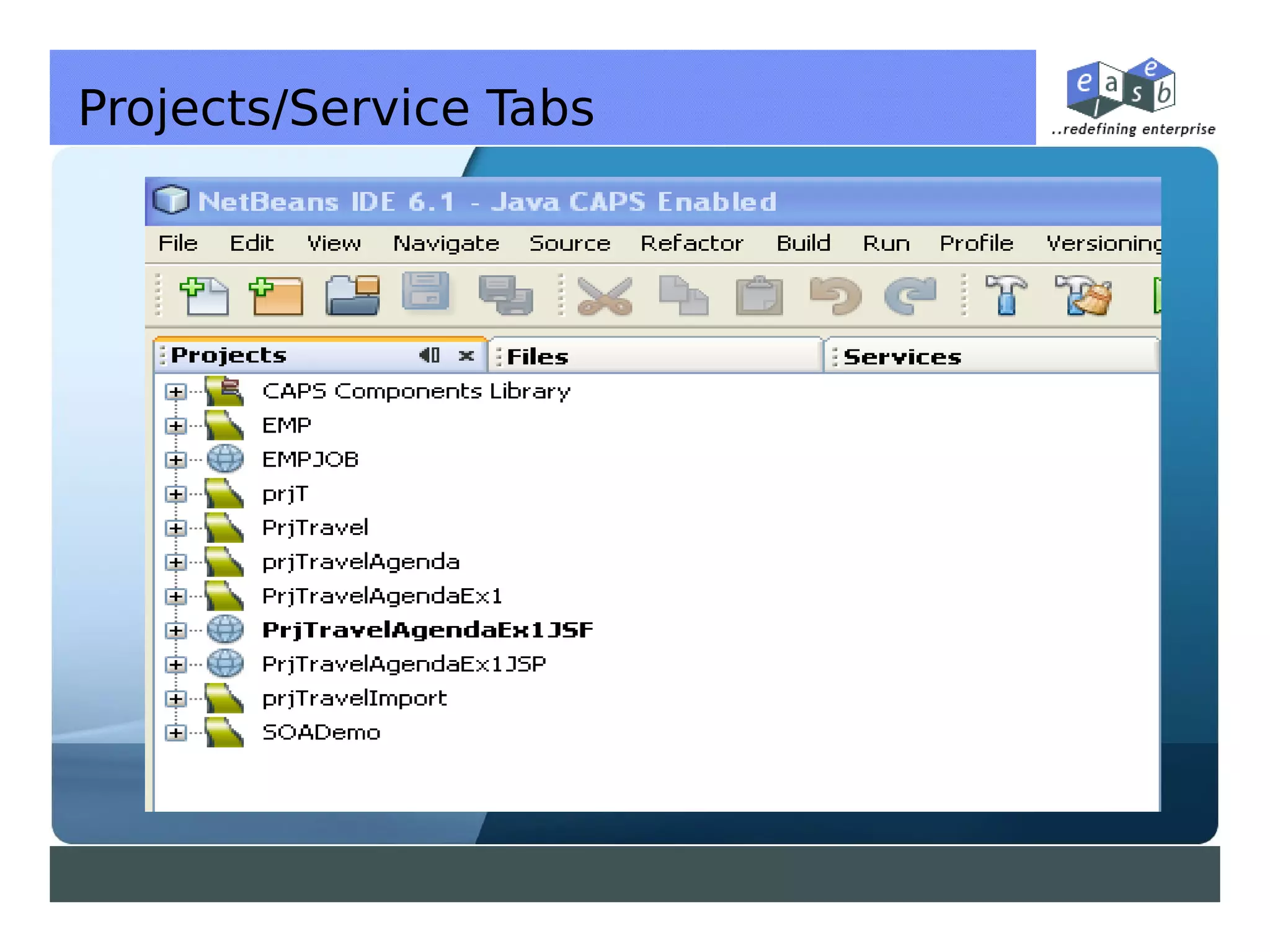Open the Versioning menu
The image size is (1270, 952).
point(1104,244)
